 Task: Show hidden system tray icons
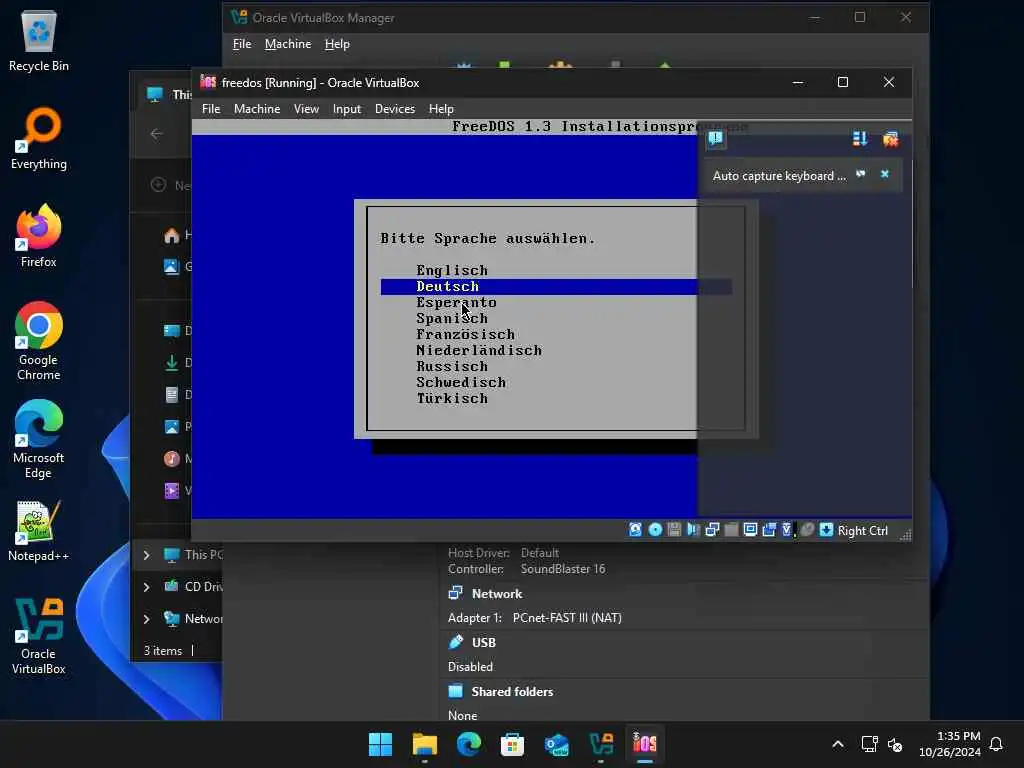tap(838, 744)
